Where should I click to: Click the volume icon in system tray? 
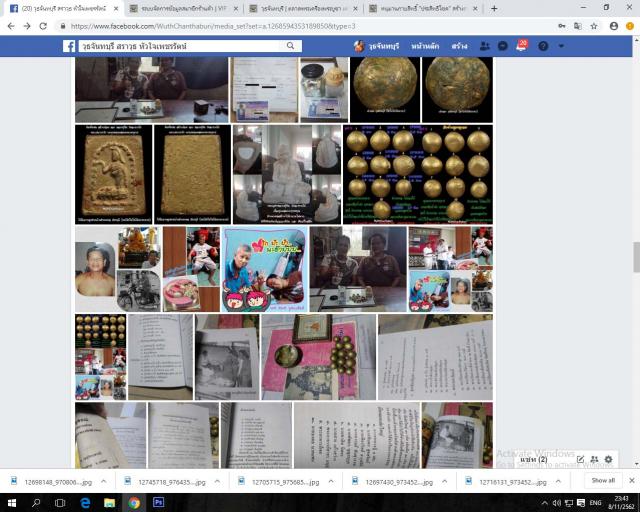pyautogui.click(x=556, y=503)
